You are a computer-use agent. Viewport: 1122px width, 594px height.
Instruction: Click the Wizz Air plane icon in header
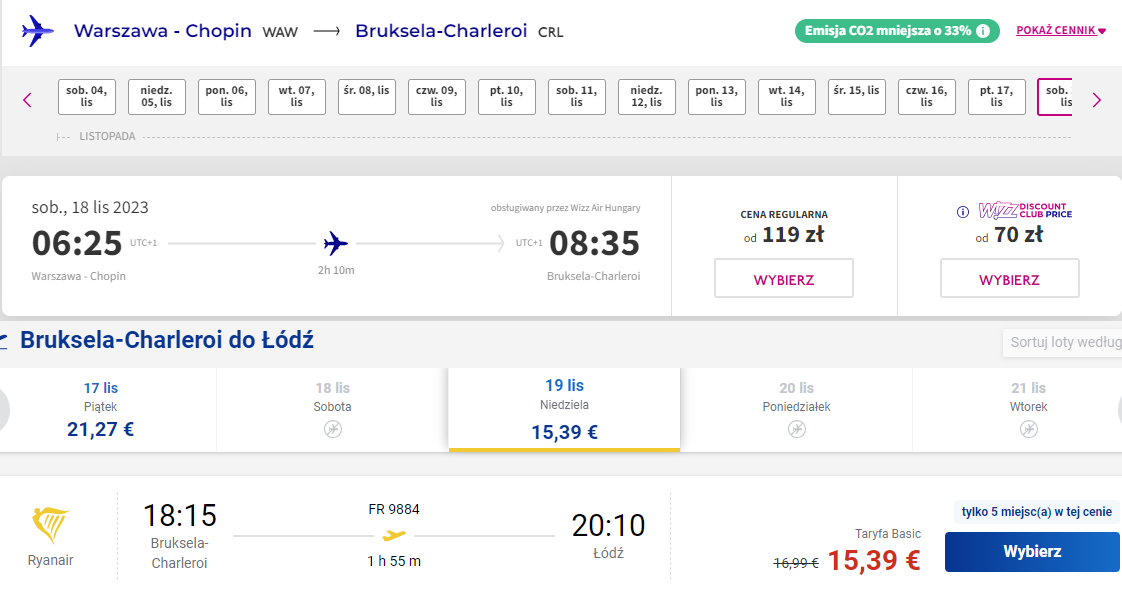point(37,31)
